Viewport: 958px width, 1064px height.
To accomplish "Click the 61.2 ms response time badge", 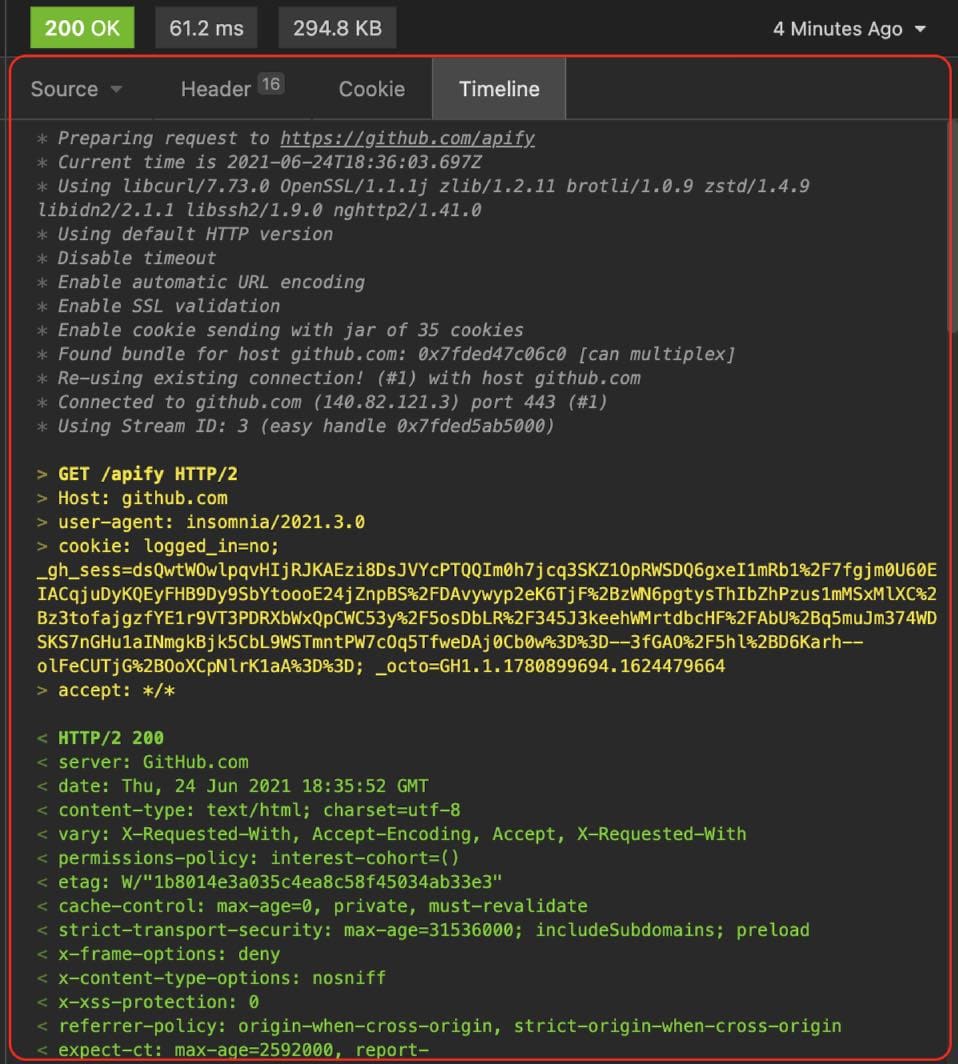I will [206, 28].
